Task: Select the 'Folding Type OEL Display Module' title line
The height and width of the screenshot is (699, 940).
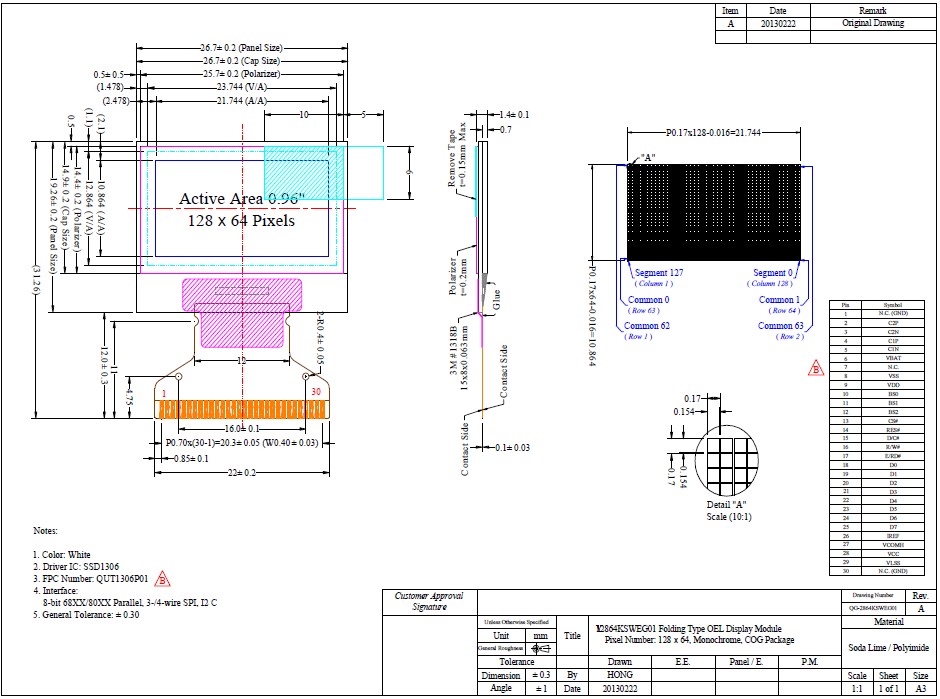Action: pyautogui.click(x=689, y=629)
